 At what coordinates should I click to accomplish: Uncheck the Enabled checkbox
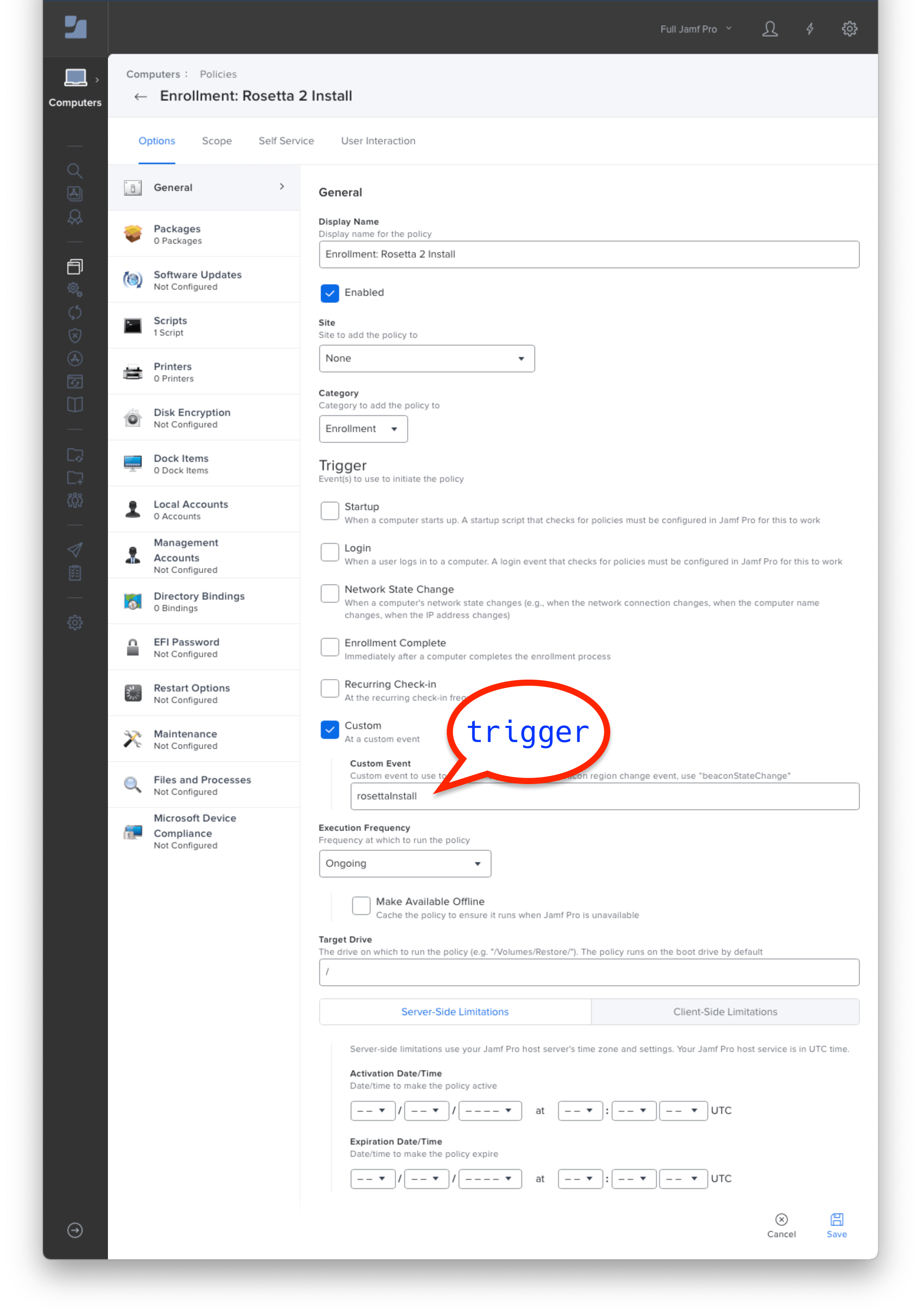point(330,293)
